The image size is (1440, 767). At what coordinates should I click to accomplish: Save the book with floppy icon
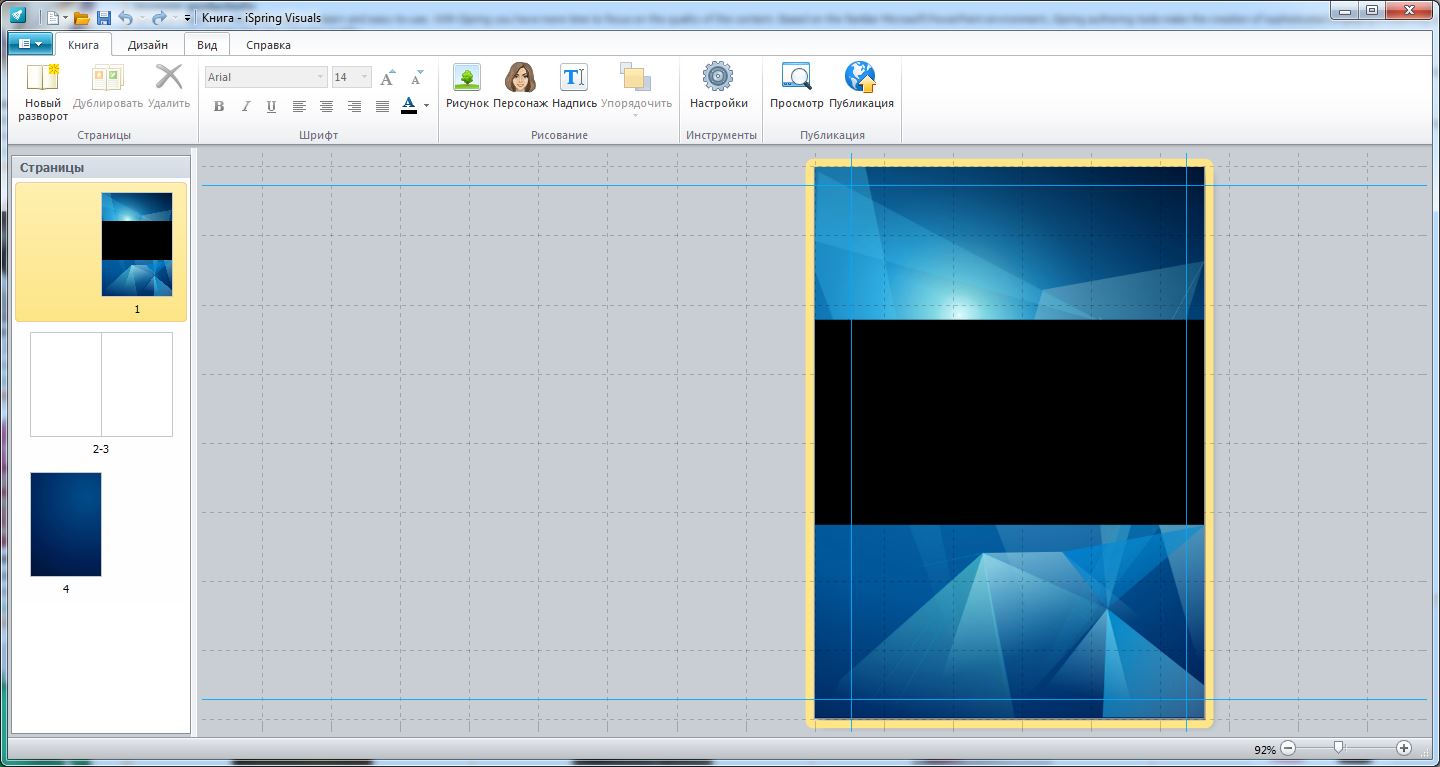[103, 18]
